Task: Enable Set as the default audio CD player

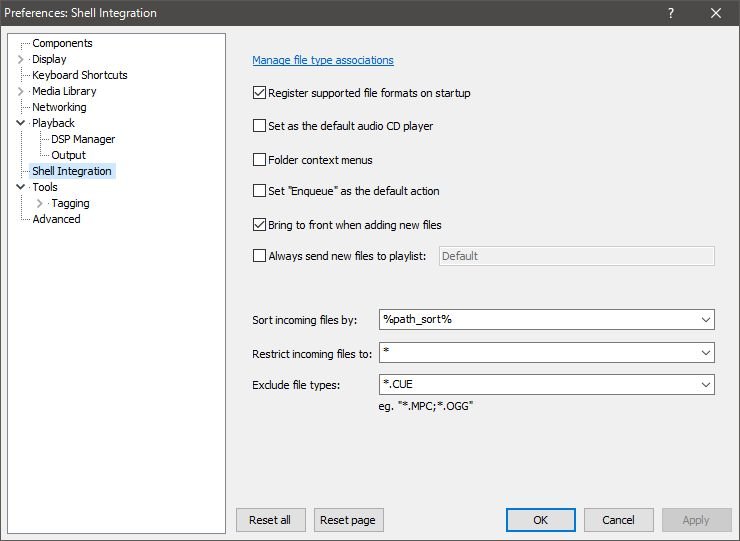Action: [259, 126]
